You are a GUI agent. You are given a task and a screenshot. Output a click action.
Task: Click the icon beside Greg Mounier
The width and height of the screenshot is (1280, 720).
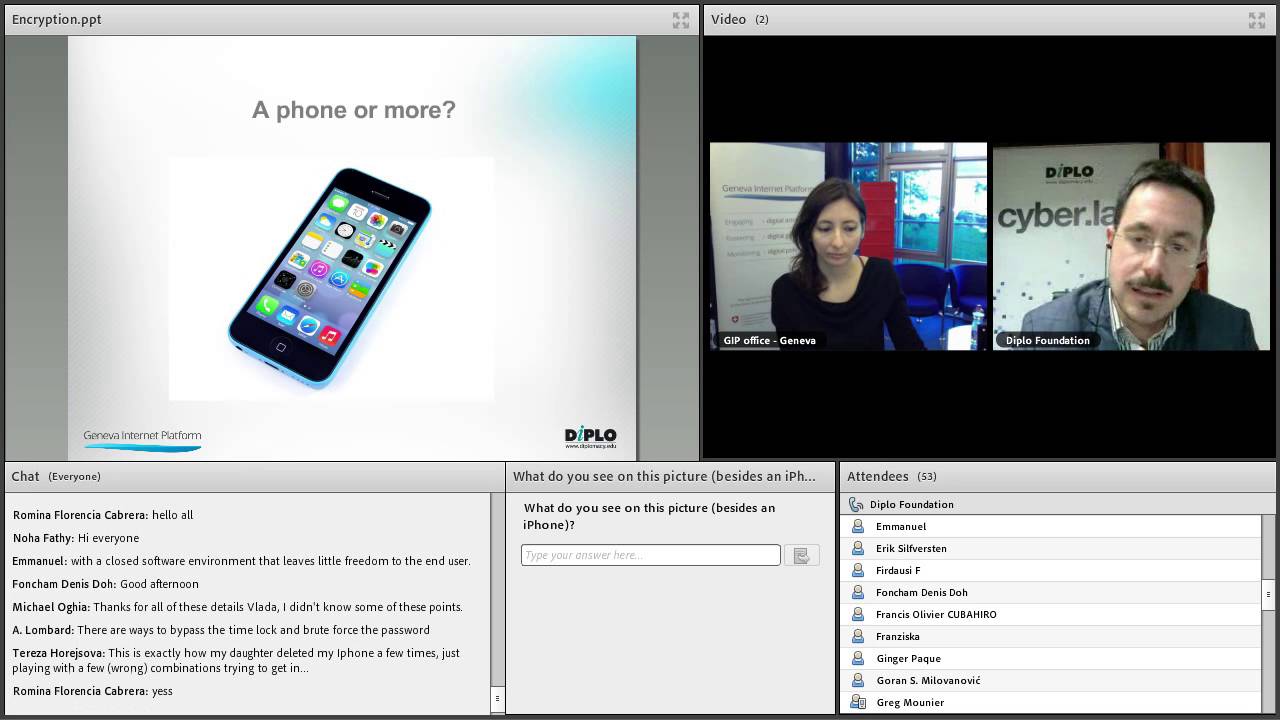(x=857, y=702)
